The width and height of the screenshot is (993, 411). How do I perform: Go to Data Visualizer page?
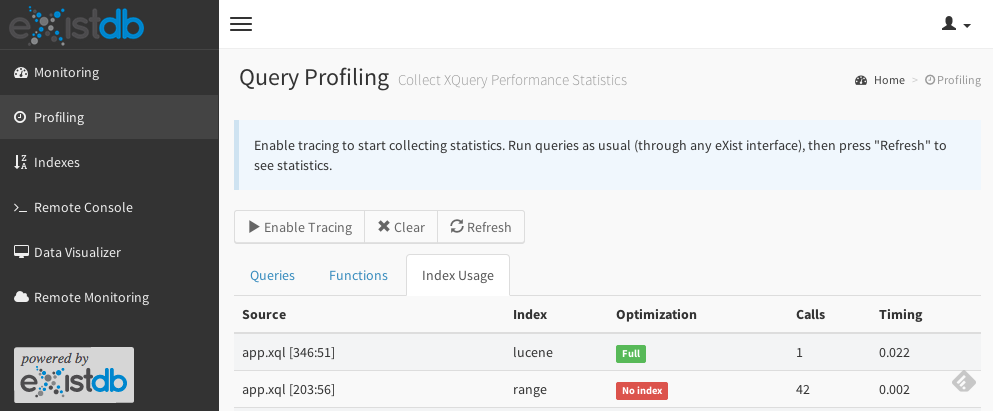(77, 252)
